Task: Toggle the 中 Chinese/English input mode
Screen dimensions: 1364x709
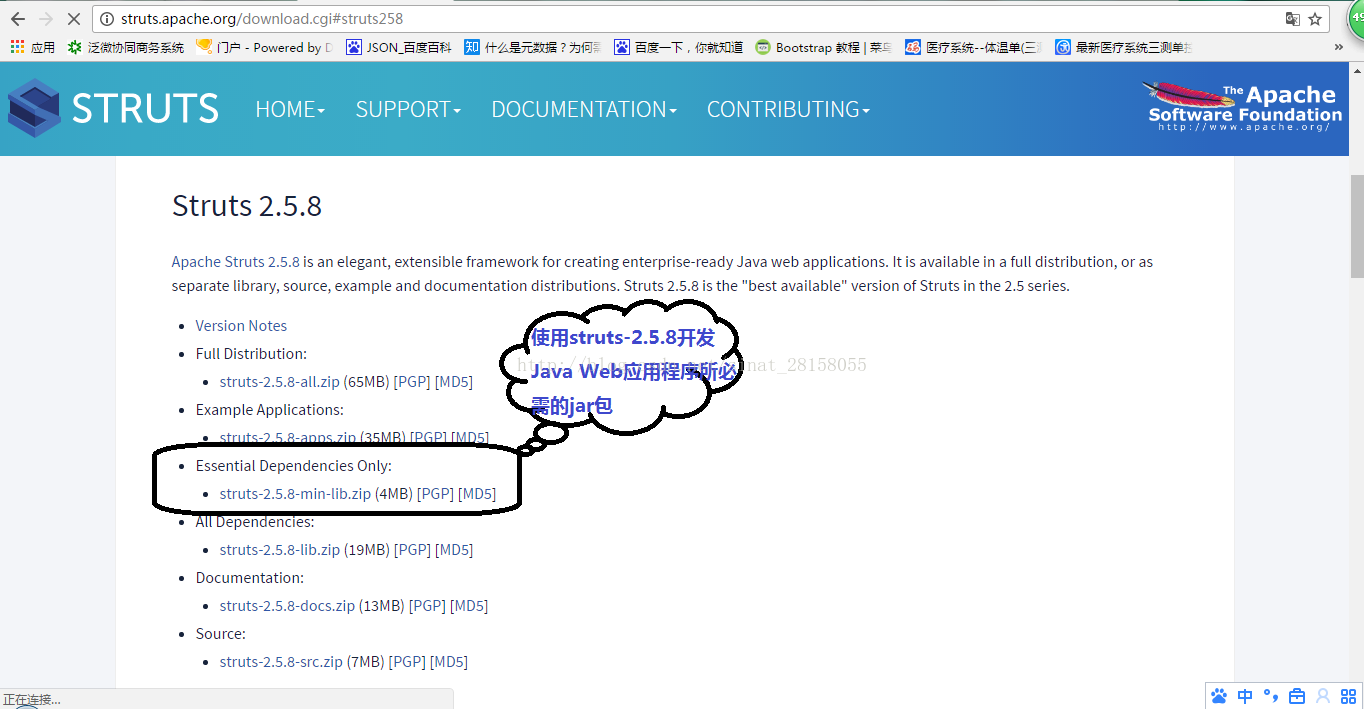Action: 1245,696
